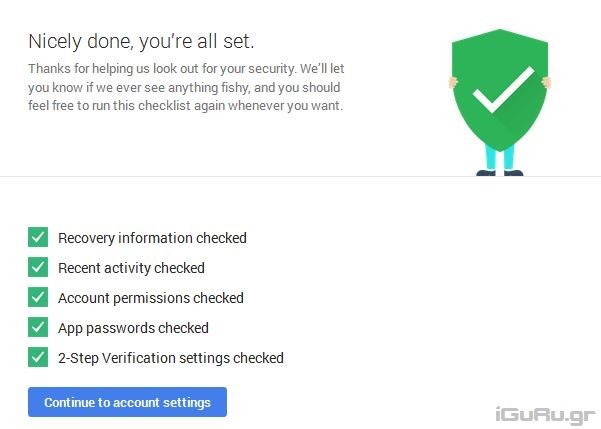Click the hand gripping the shield's left edge
Image resolution: width=601 pixels, height=429 pixels.
pyautogui.click(x=453, y=82)
